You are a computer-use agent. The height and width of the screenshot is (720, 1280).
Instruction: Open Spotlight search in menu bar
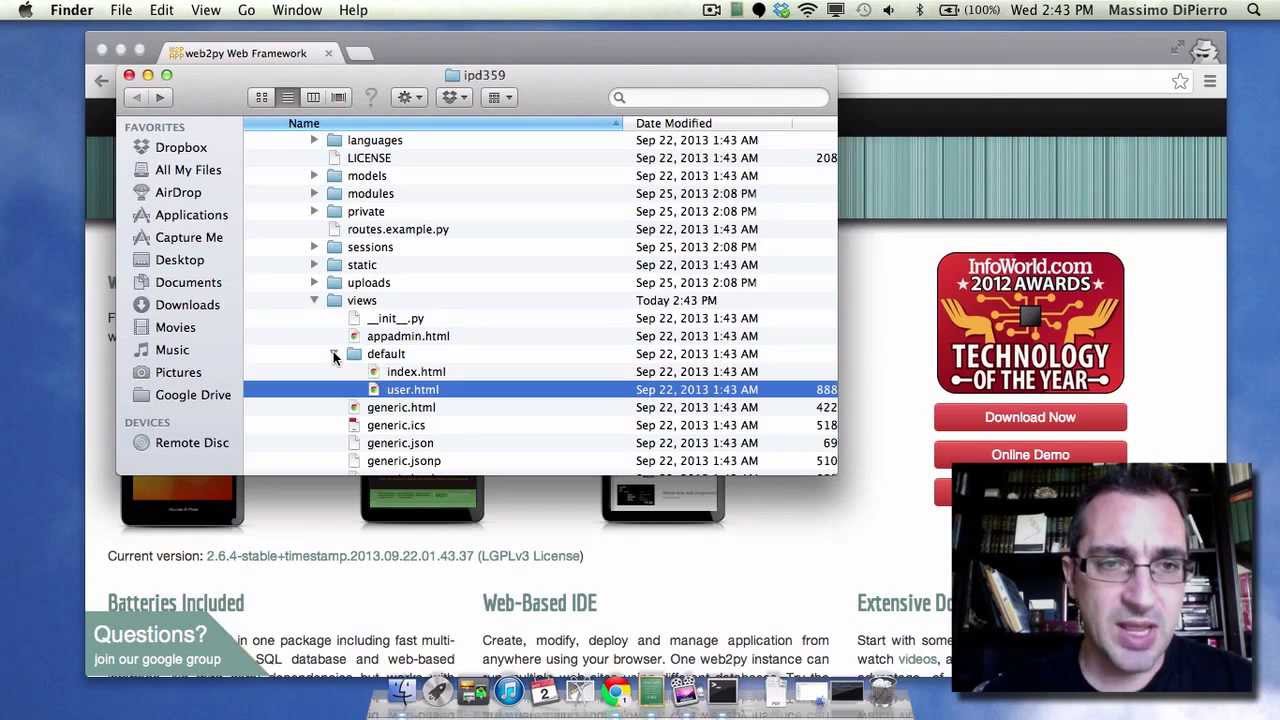[x=1254, y=10]
